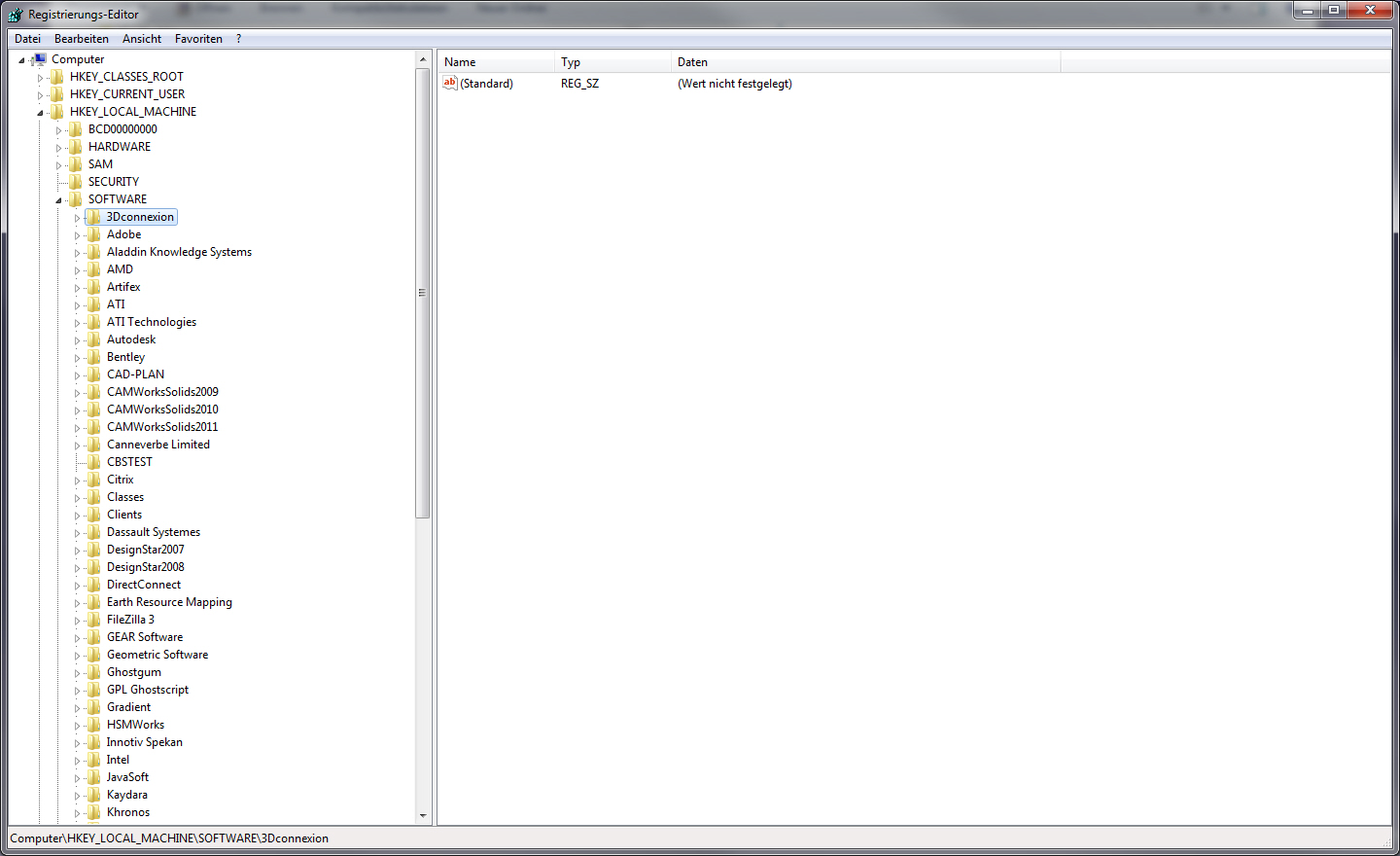This screenshot has width=1400, height=856.
Task: Sort by the Daten column header
Action: (x=865, y=62)
